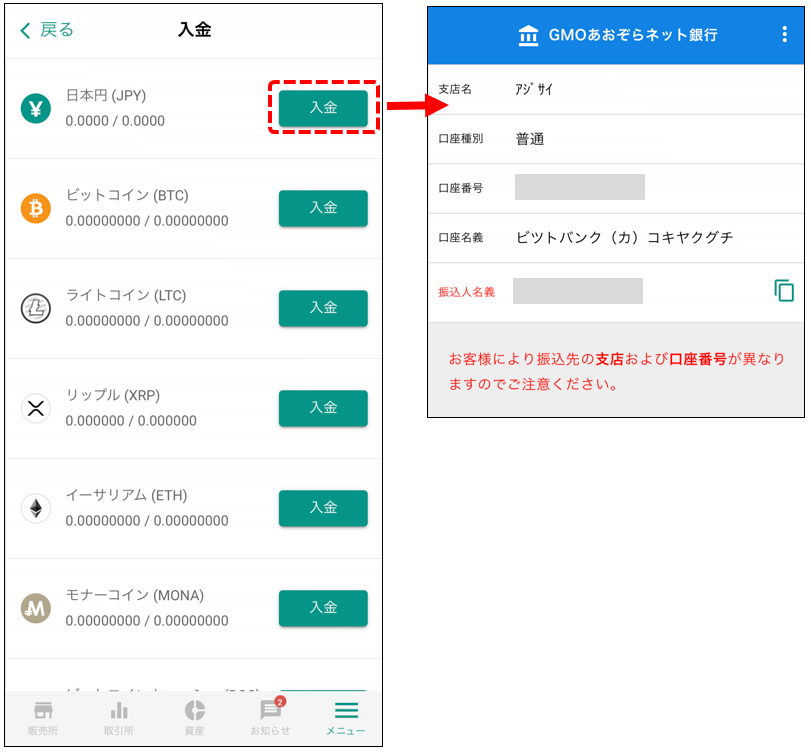
Task: Select the Ripple XRP icon
Action: (36, 408)
